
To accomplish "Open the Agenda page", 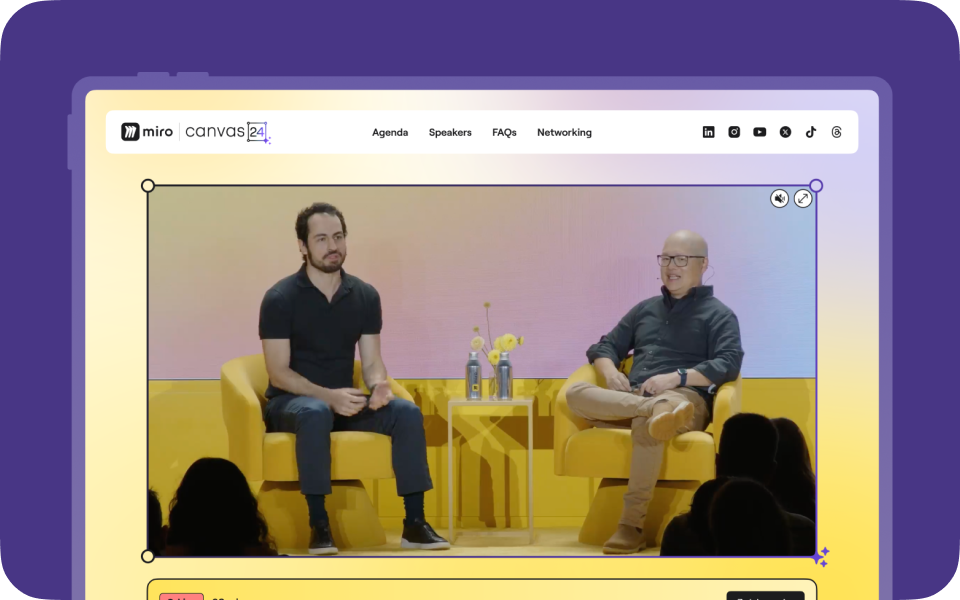I will [390, 132].
